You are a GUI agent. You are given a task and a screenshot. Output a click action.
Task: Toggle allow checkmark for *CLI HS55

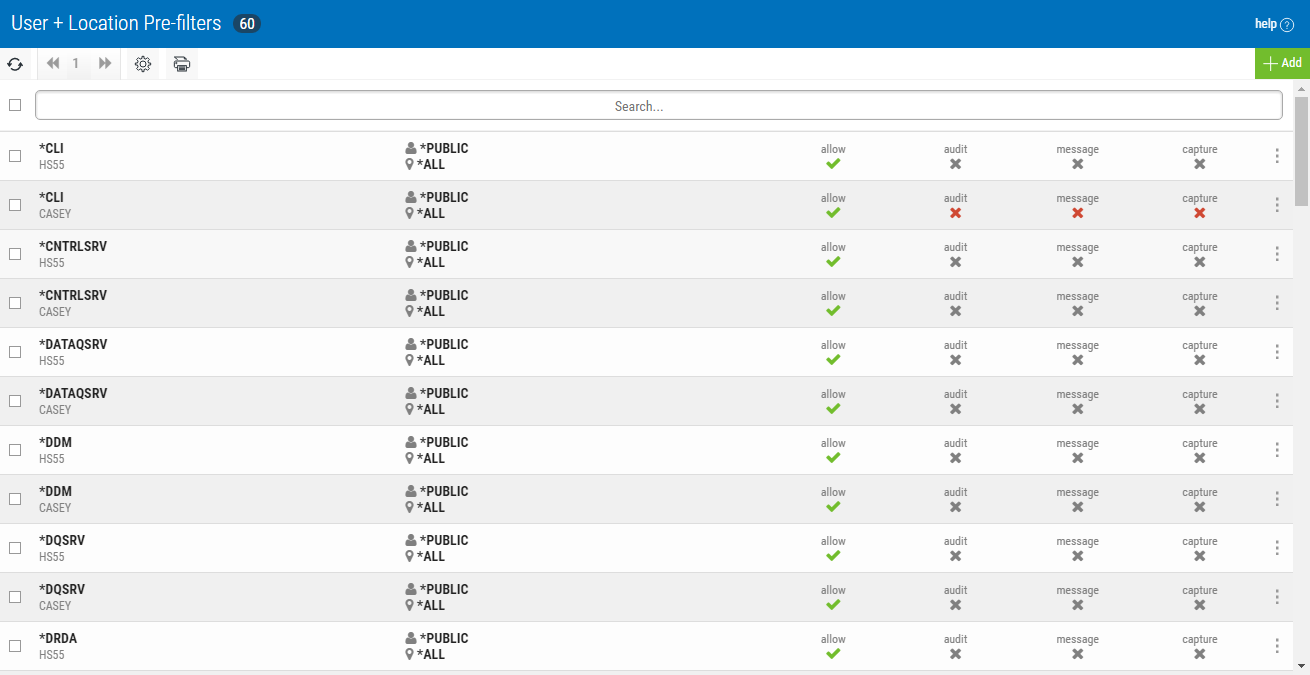click(833, 164)
